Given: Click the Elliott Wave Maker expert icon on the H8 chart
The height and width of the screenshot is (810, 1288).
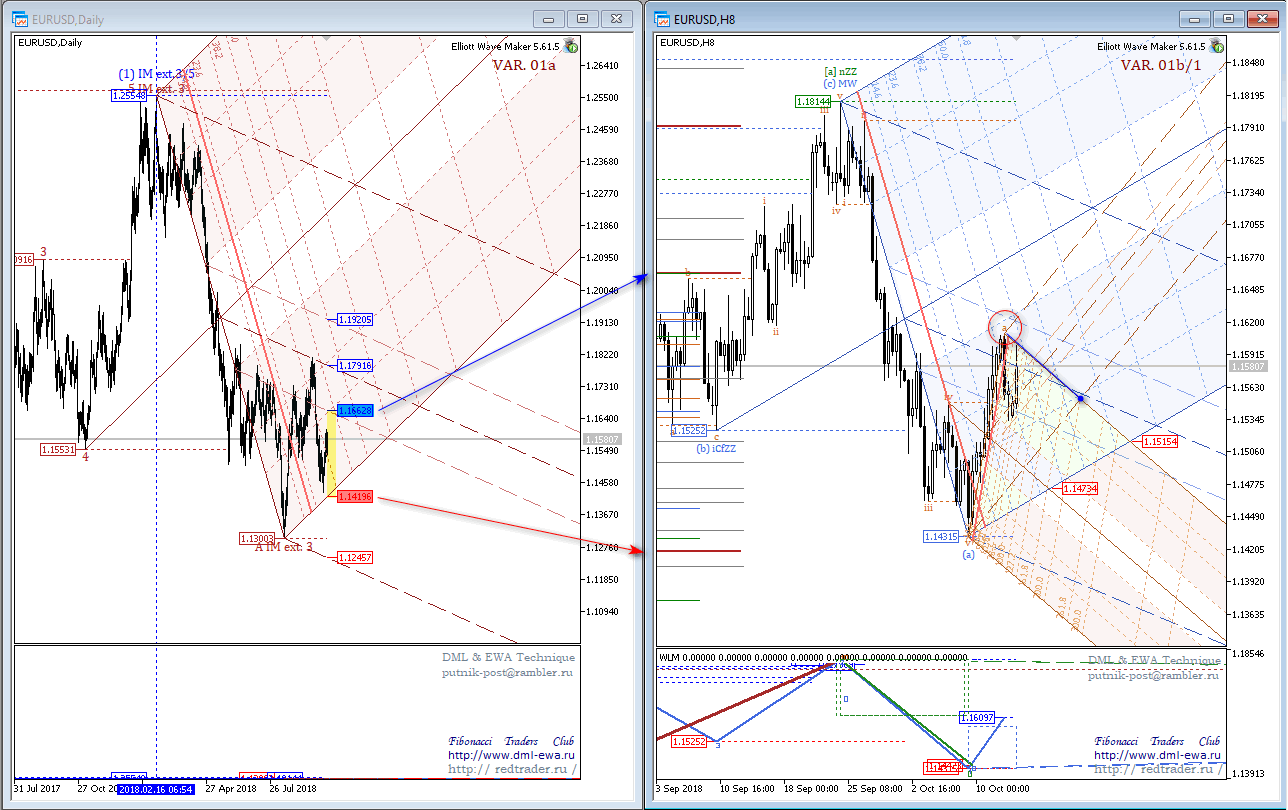Looking at the screenshot, I should coord(1216,45).
